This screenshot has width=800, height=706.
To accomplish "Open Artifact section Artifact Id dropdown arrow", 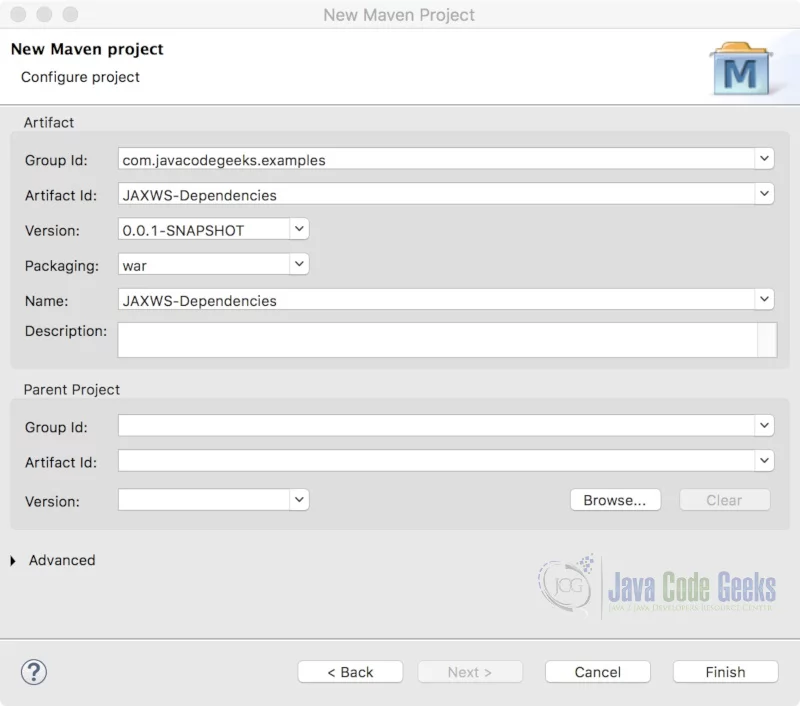I will [x=764, y=194].
